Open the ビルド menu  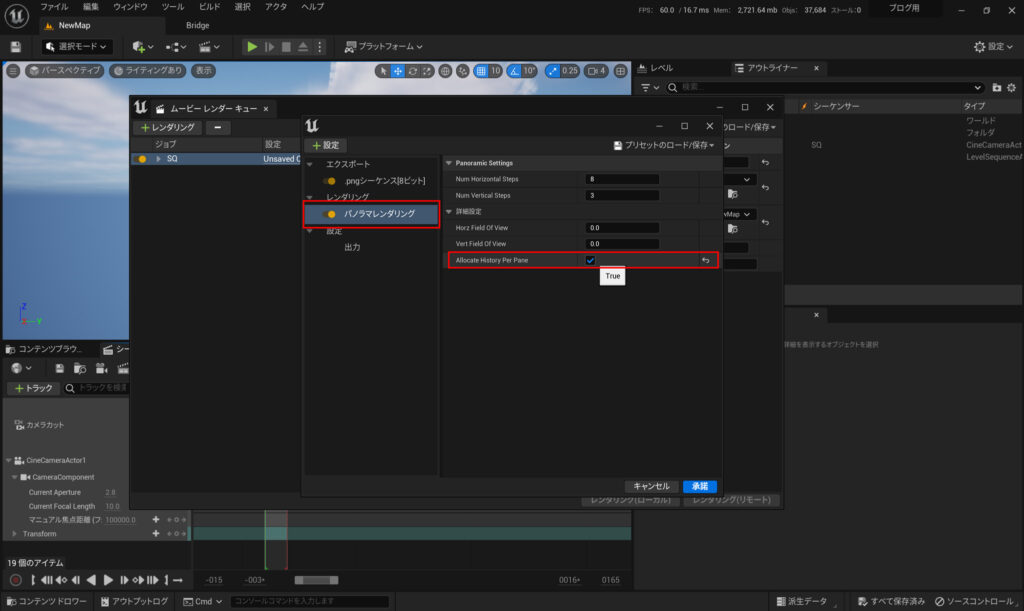click(x=209, y=7)
